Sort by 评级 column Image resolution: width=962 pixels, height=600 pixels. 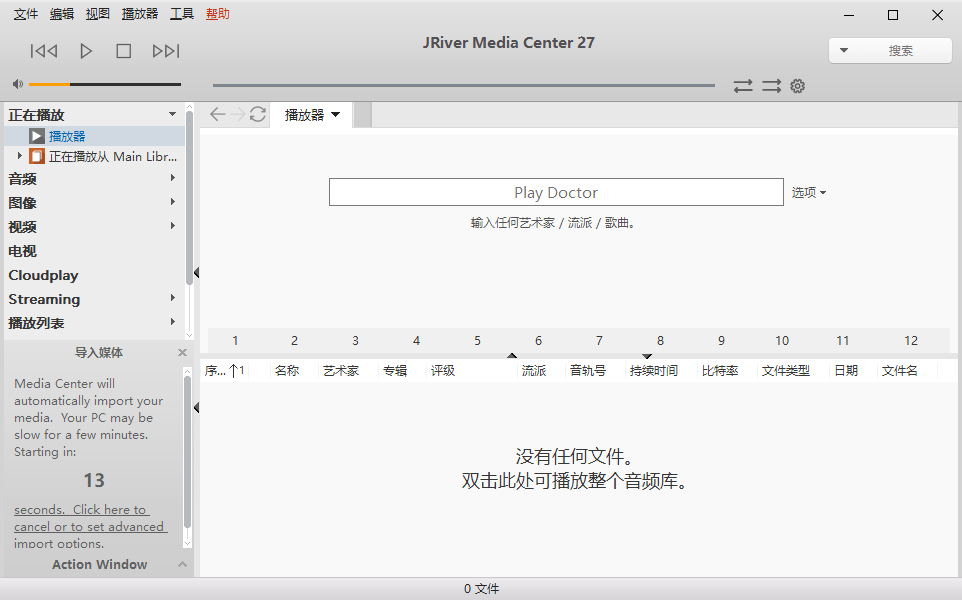(x=443, y=371)
